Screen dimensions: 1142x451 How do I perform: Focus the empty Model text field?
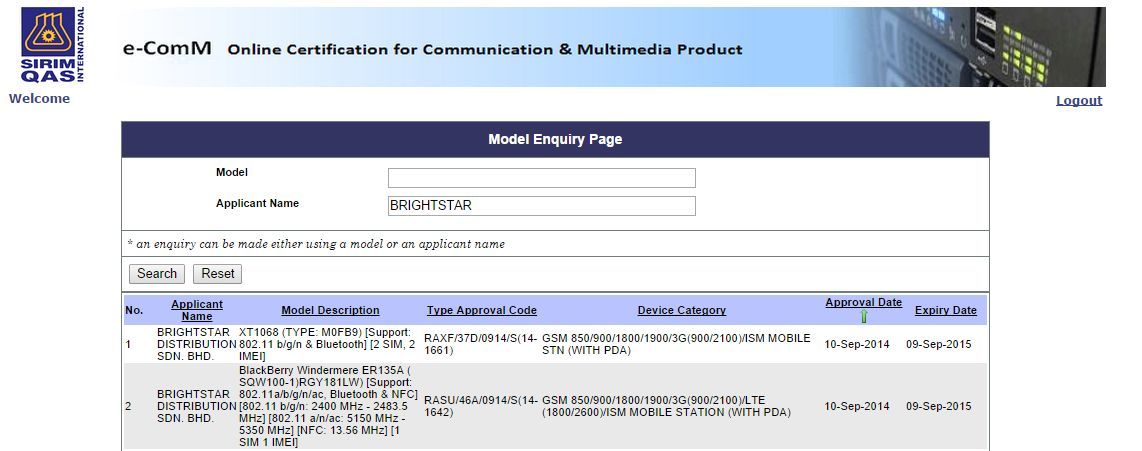pyautogui.click(x=541, y=178)
